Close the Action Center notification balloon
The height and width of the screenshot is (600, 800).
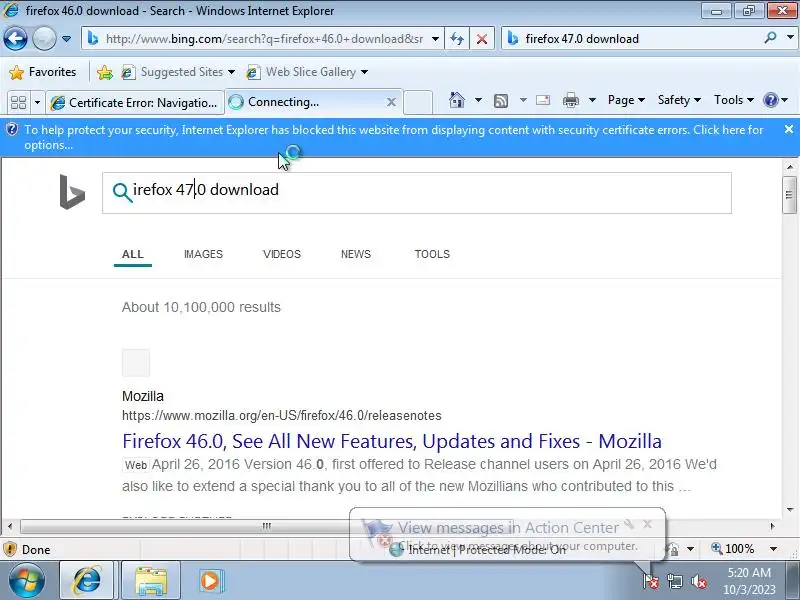point(647,523)
